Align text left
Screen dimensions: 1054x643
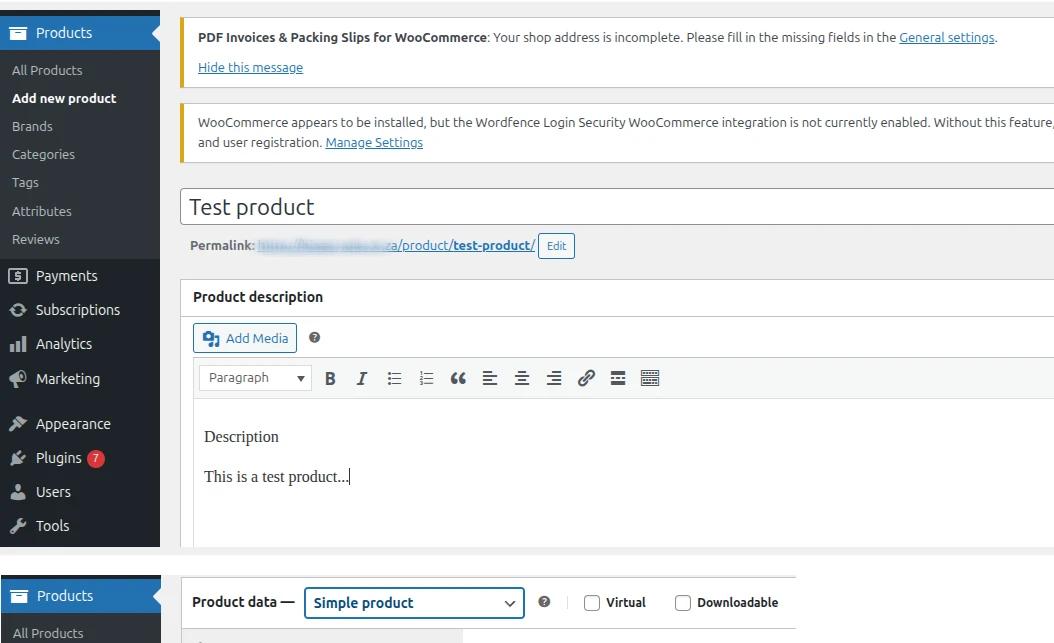point(490,378)
